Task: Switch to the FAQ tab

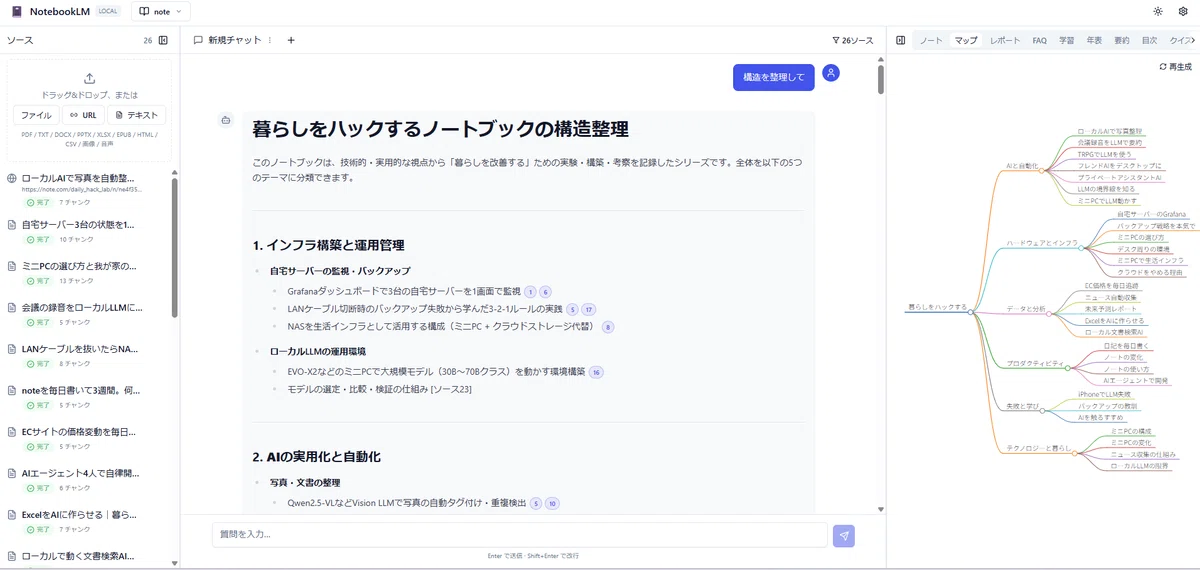Action: 1040,41
